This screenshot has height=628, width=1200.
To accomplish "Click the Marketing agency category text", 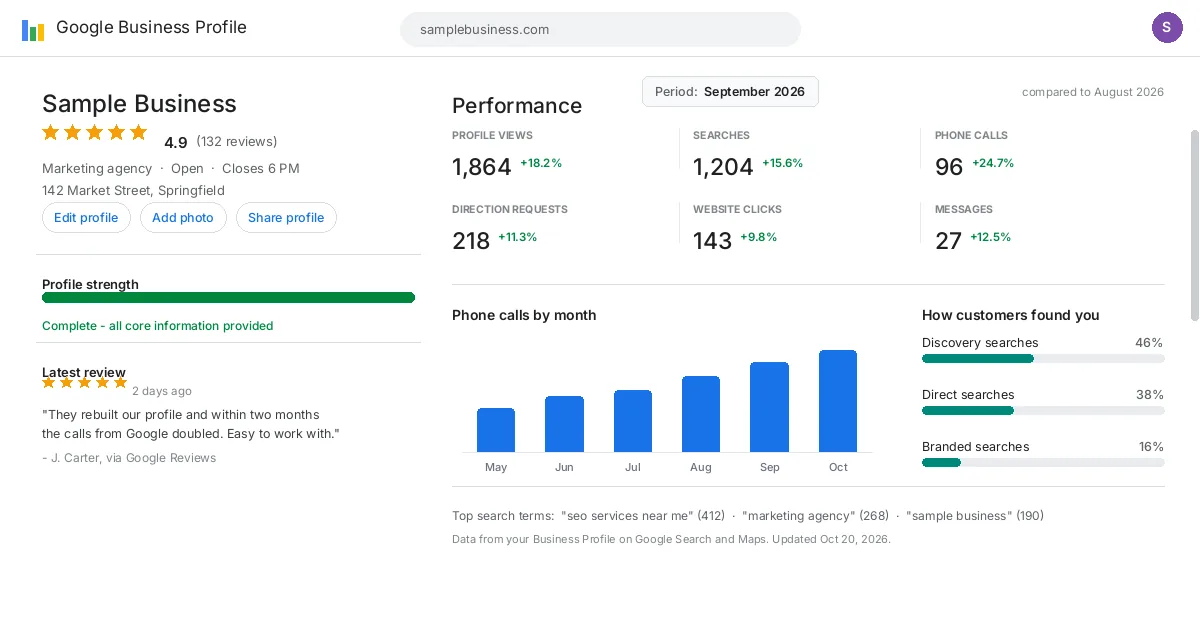I will point(97,168).
